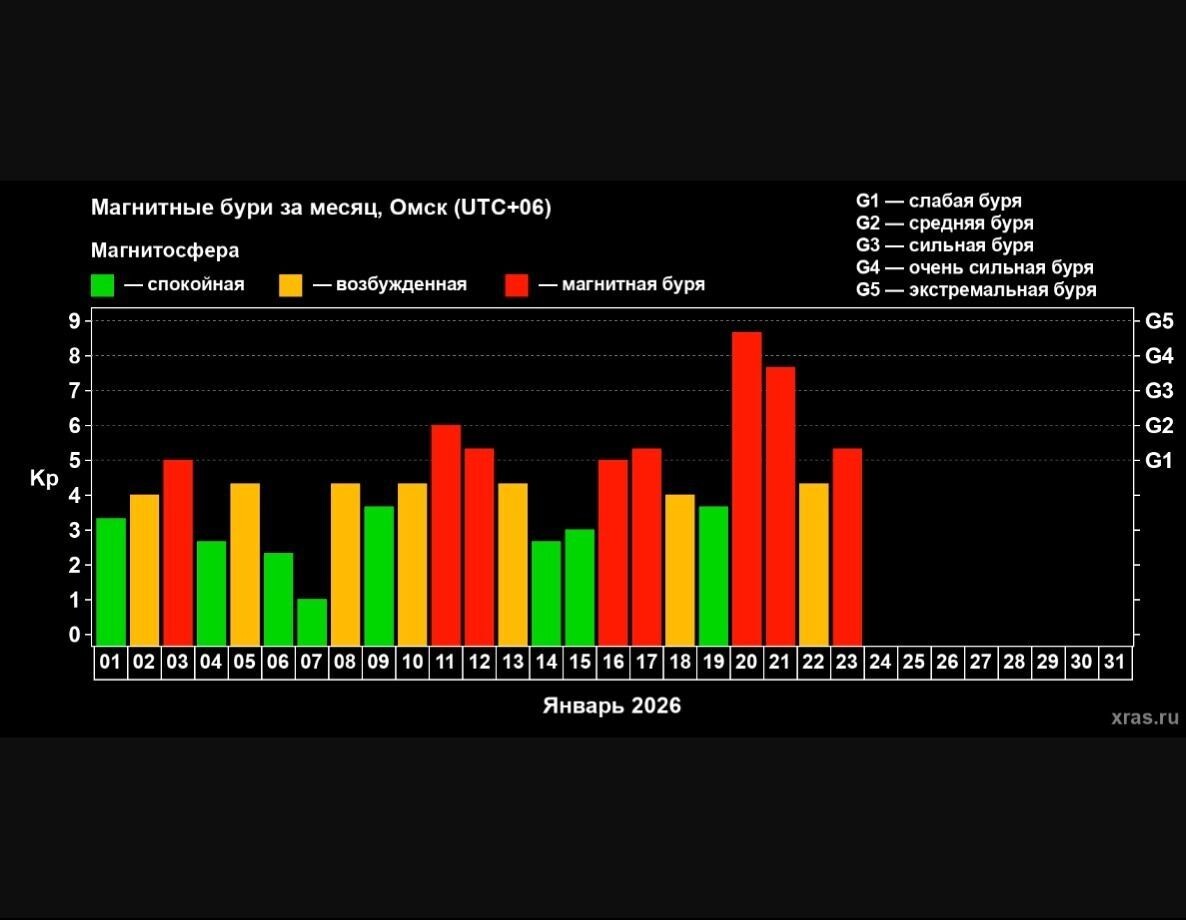The width and height of the screenshot is (1186, 920).
Task: Click Kp value 0 on left axis
Action: click(x=74, y=635)
